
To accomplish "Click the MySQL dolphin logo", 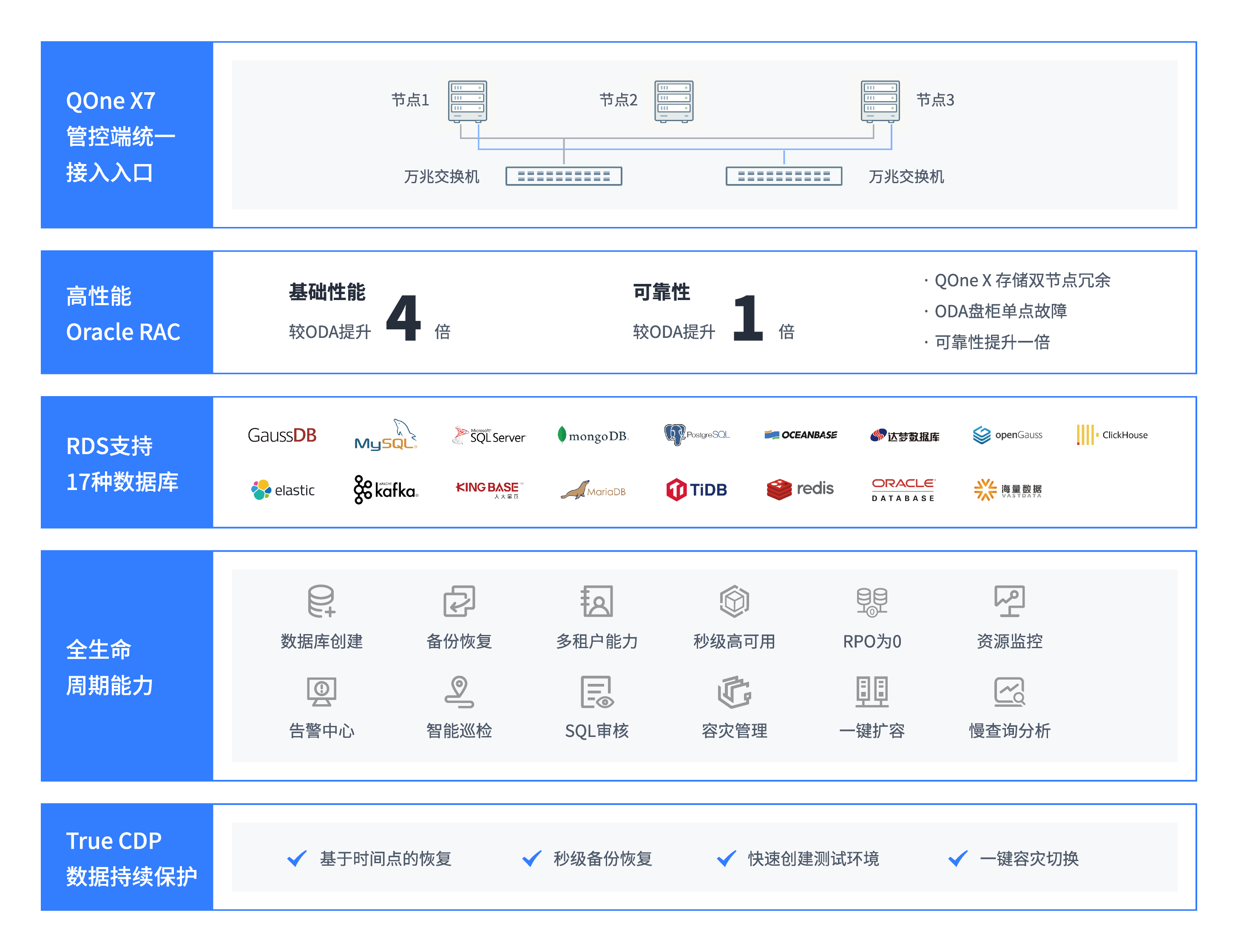I will [x=386, y=435].
